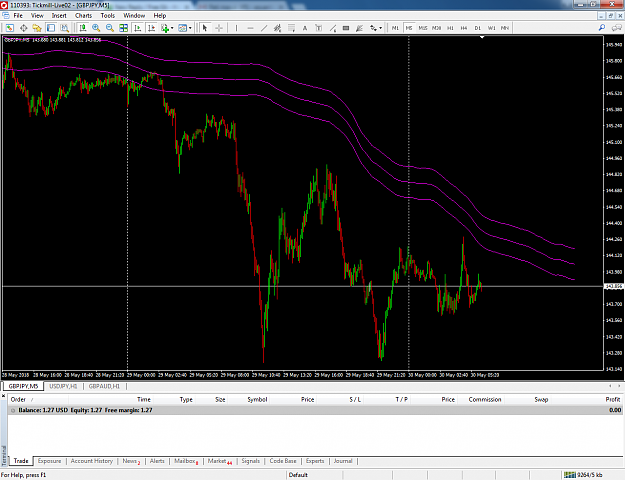Open the News terminal tab
Screen dimensions: 625x480
tap(131, 461)
